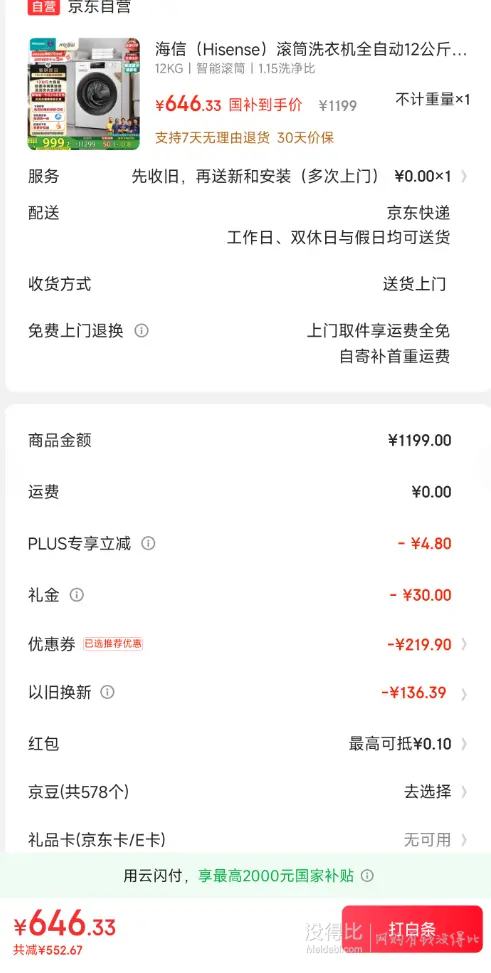Tap info icon next to PLUS专享立减

click(148, 544)
